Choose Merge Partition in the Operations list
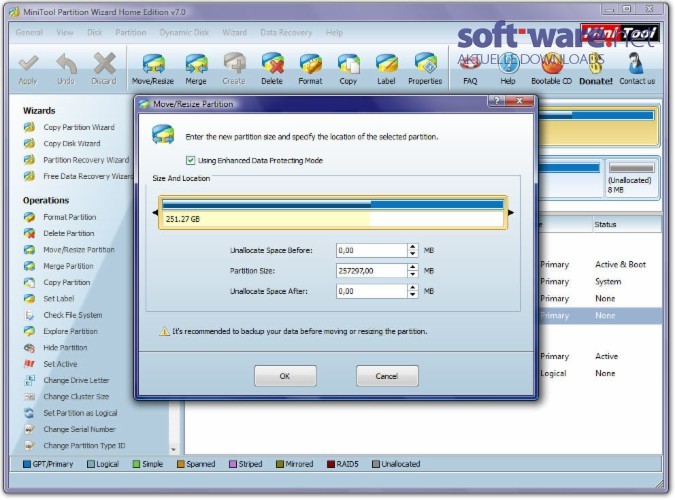Screen dimensions: 675x500 pyautogui.click(x=59, y=266)
